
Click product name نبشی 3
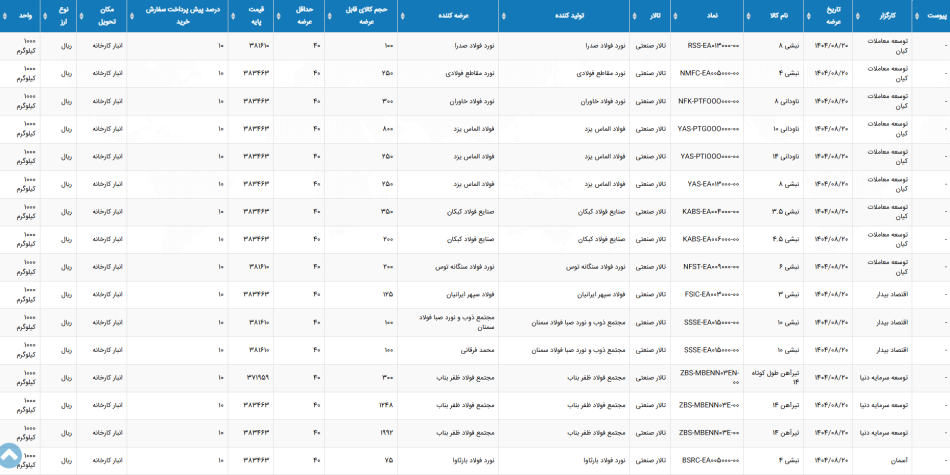pyautogui.click(x=790, y=295)
